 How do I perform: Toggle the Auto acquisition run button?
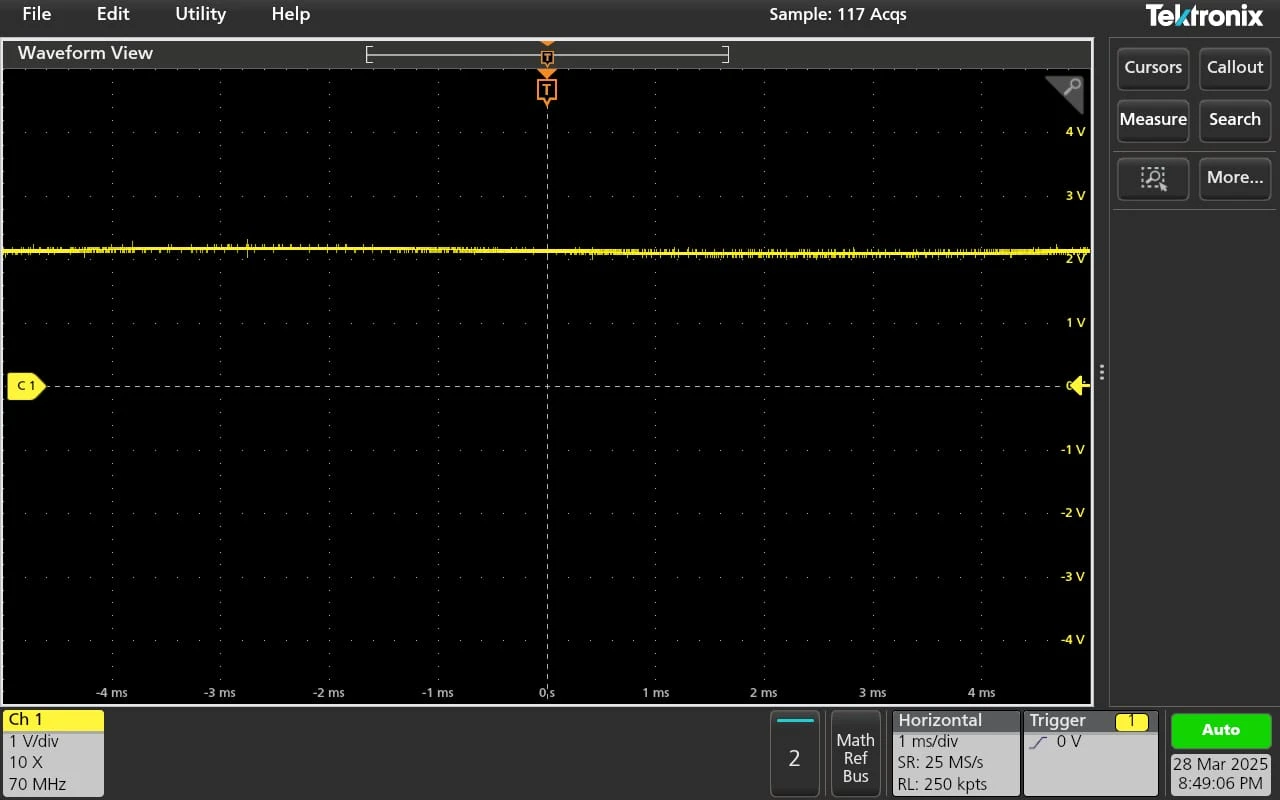(x=1220, y=730)
